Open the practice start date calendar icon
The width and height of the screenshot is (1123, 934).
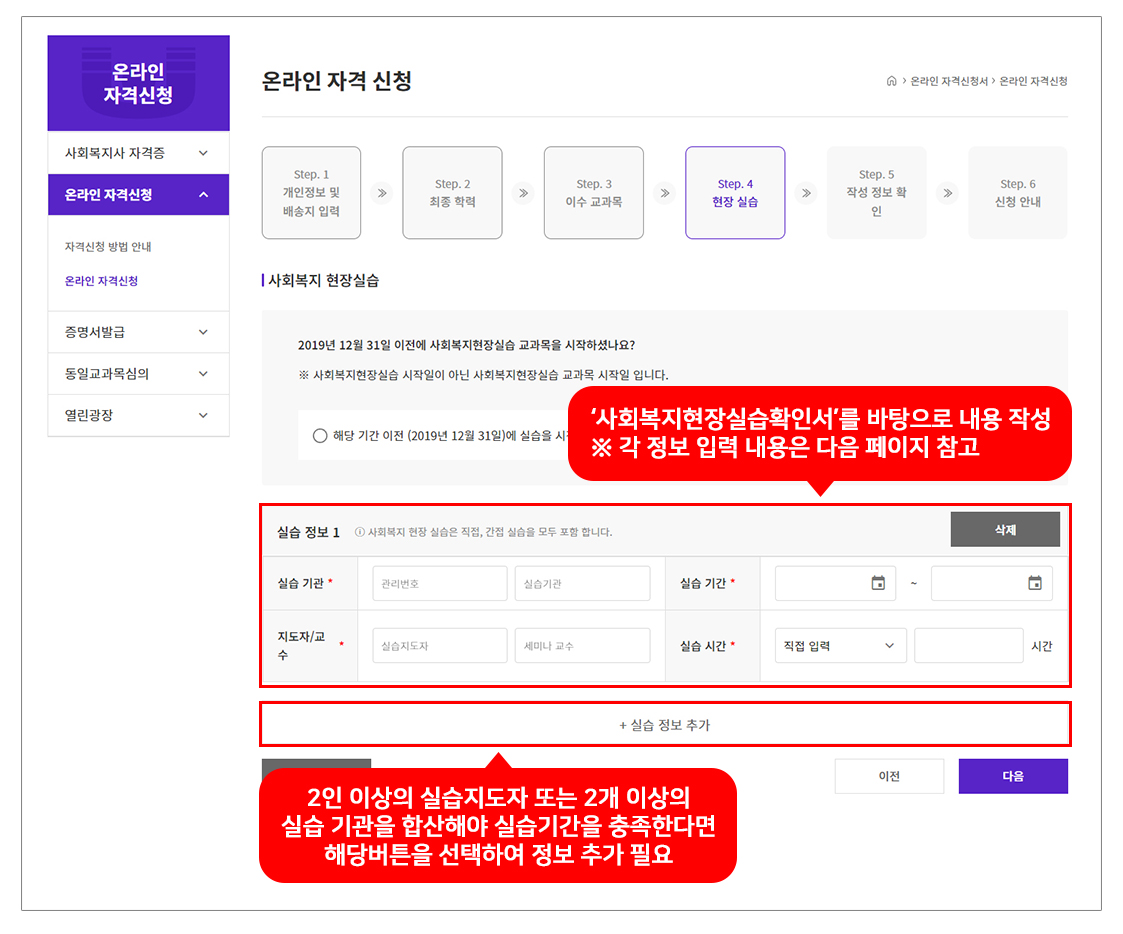tap(878, 583)
